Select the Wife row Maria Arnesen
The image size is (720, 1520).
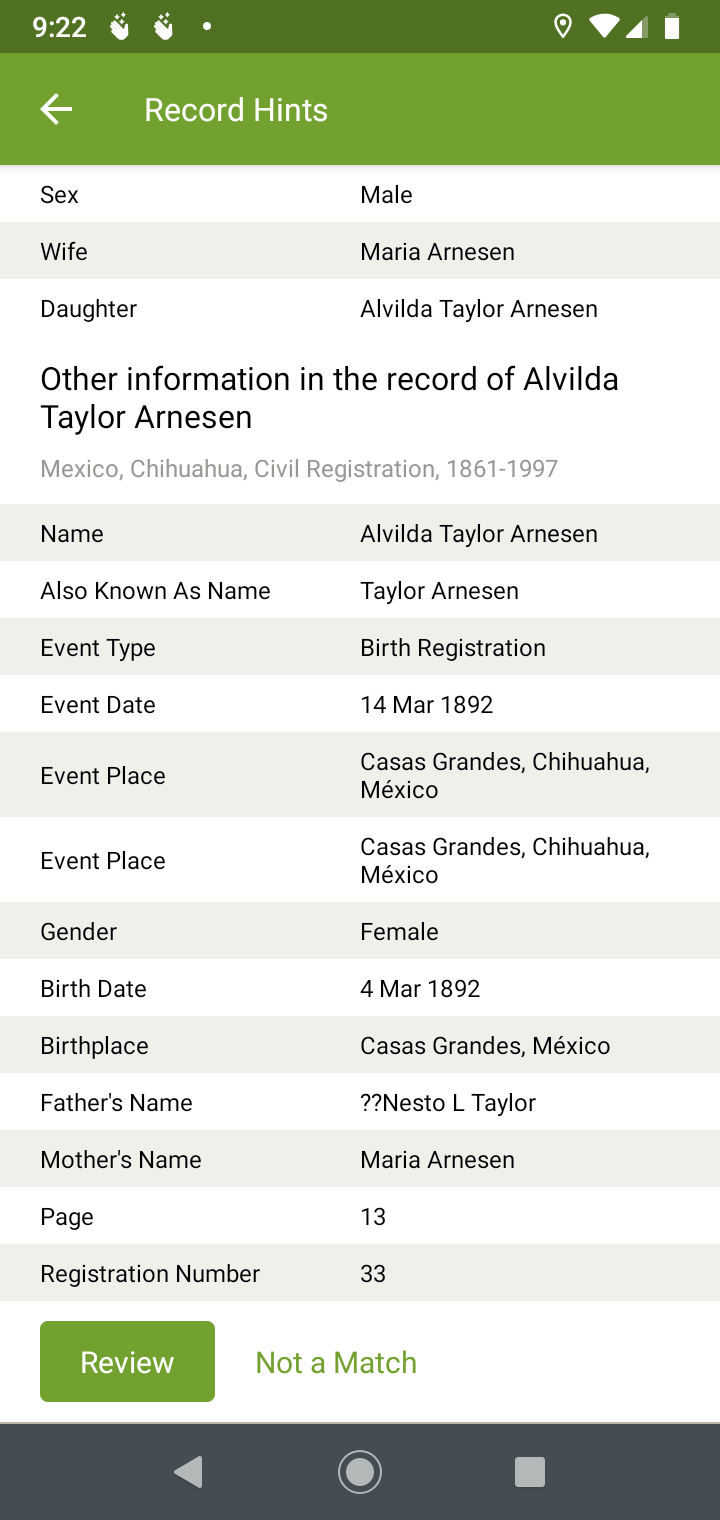click(x=360, y=251)
